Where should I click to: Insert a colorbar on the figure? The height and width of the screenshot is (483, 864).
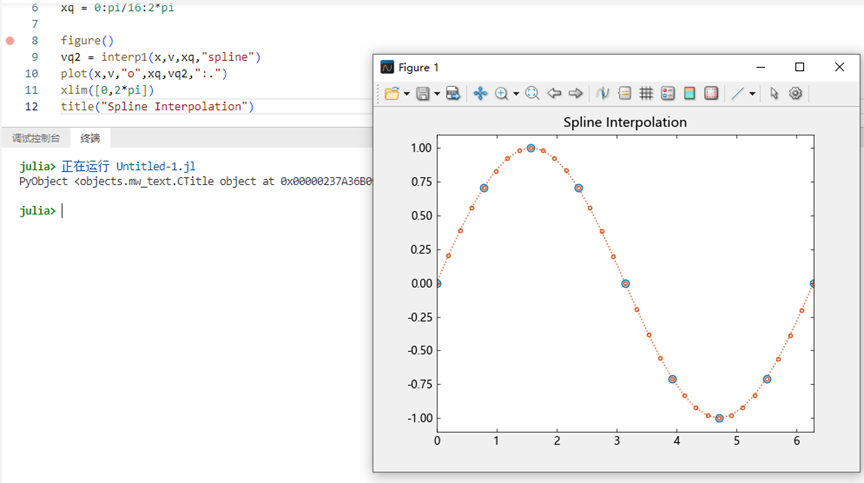689,94
